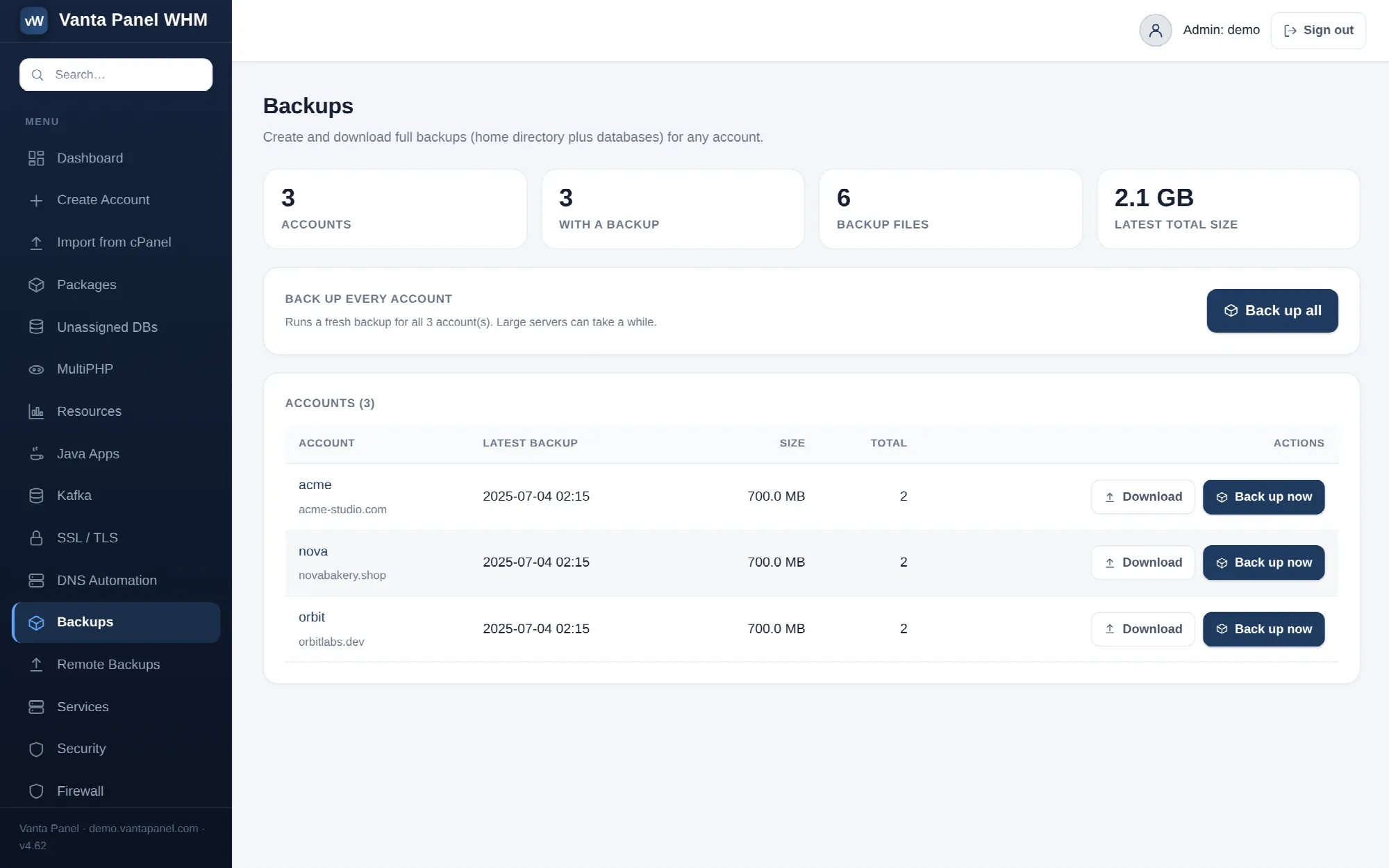Screen dimensions: 1389x868
Task: Click the TOTAL column header
Action: point(888,443)
